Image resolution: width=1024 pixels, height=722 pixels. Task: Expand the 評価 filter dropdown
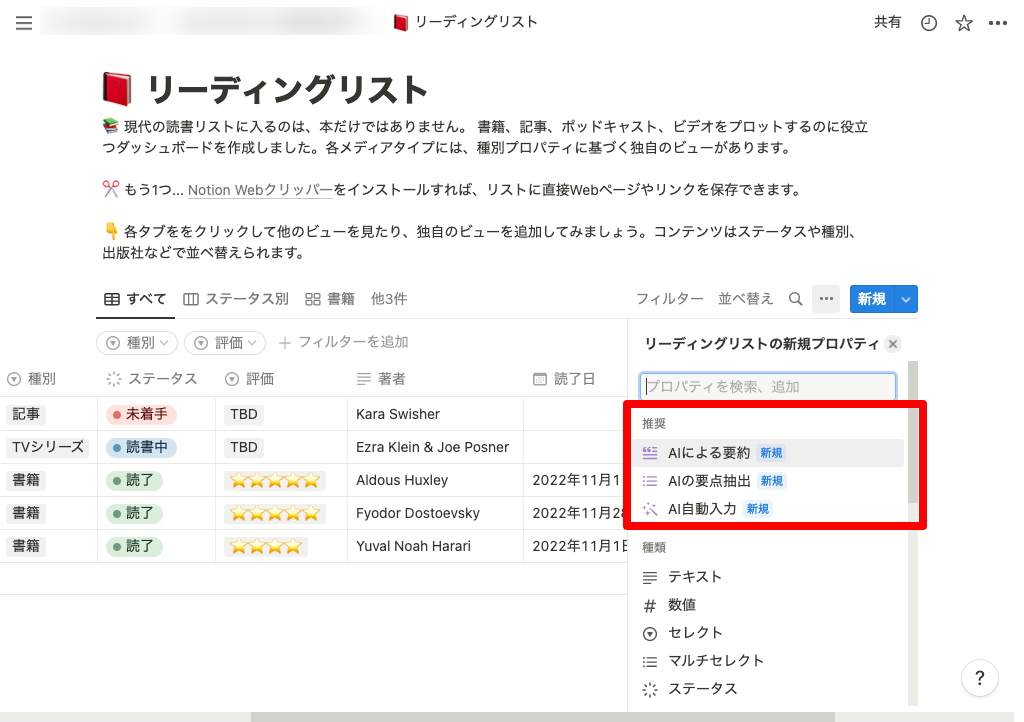(225, 343)
